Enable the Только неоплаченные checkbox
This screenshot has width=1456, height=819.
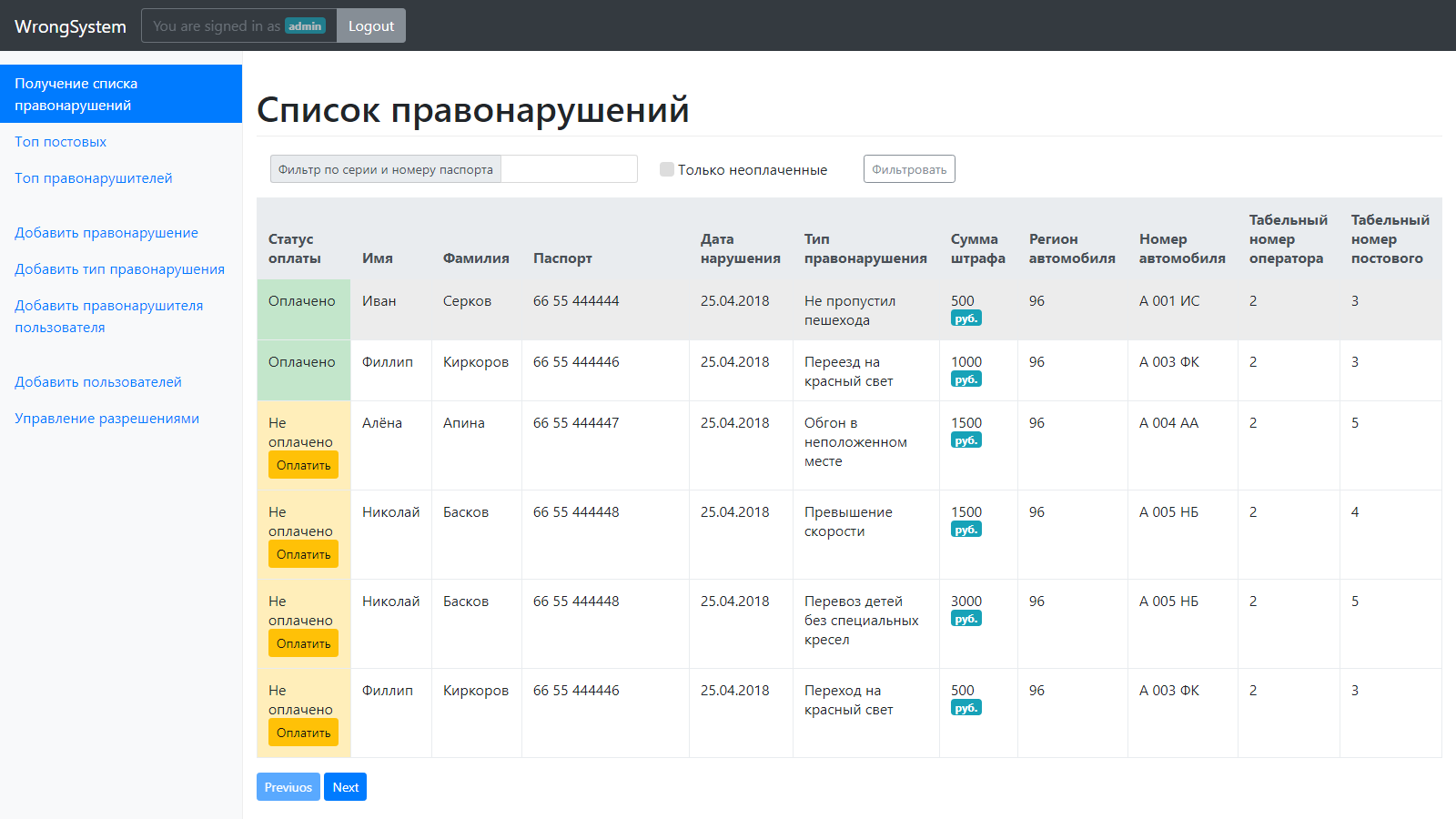point(666,168)
